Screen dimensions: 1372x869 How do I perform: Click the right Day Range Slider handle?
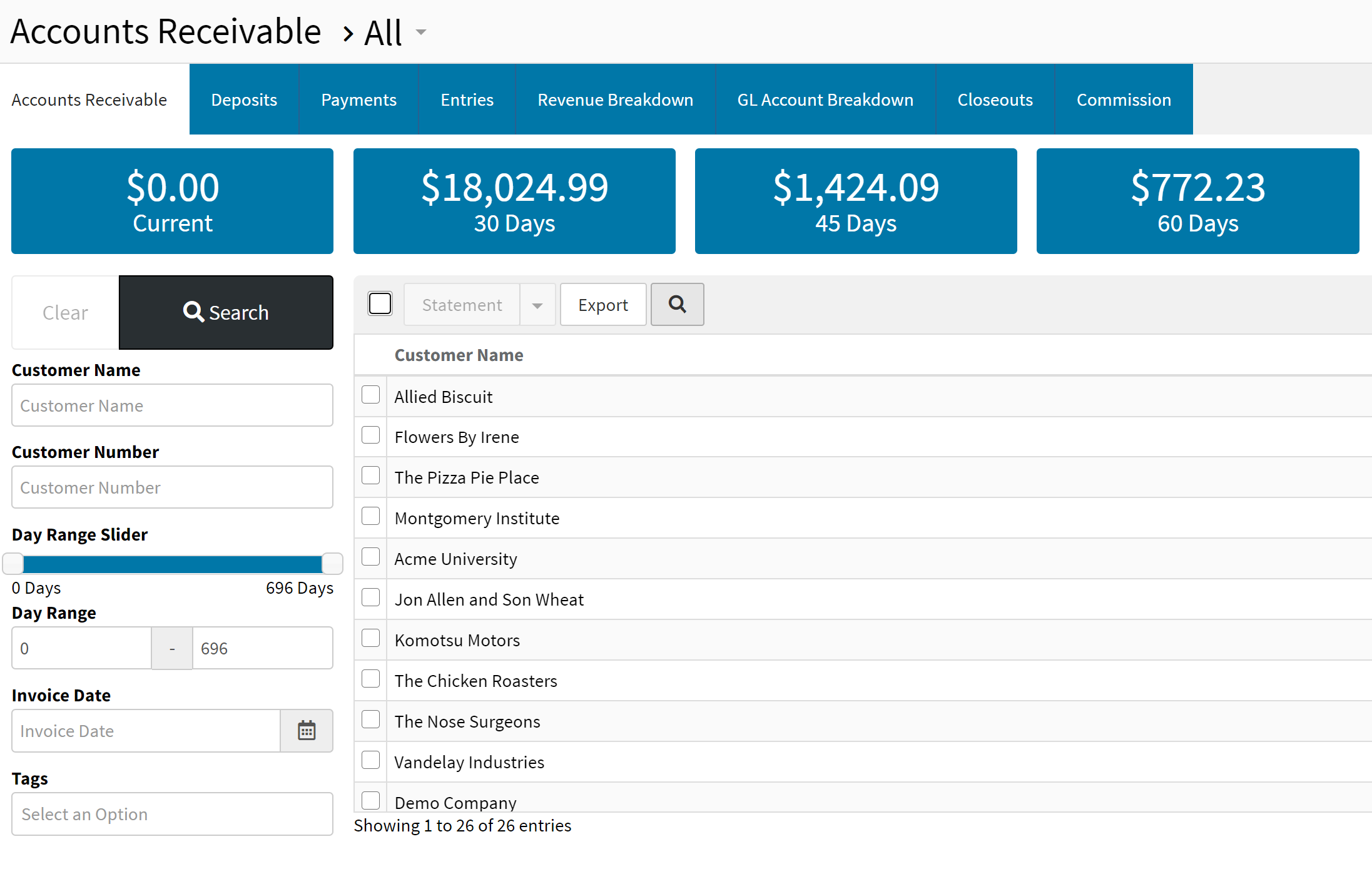click(x=332, y=564)
